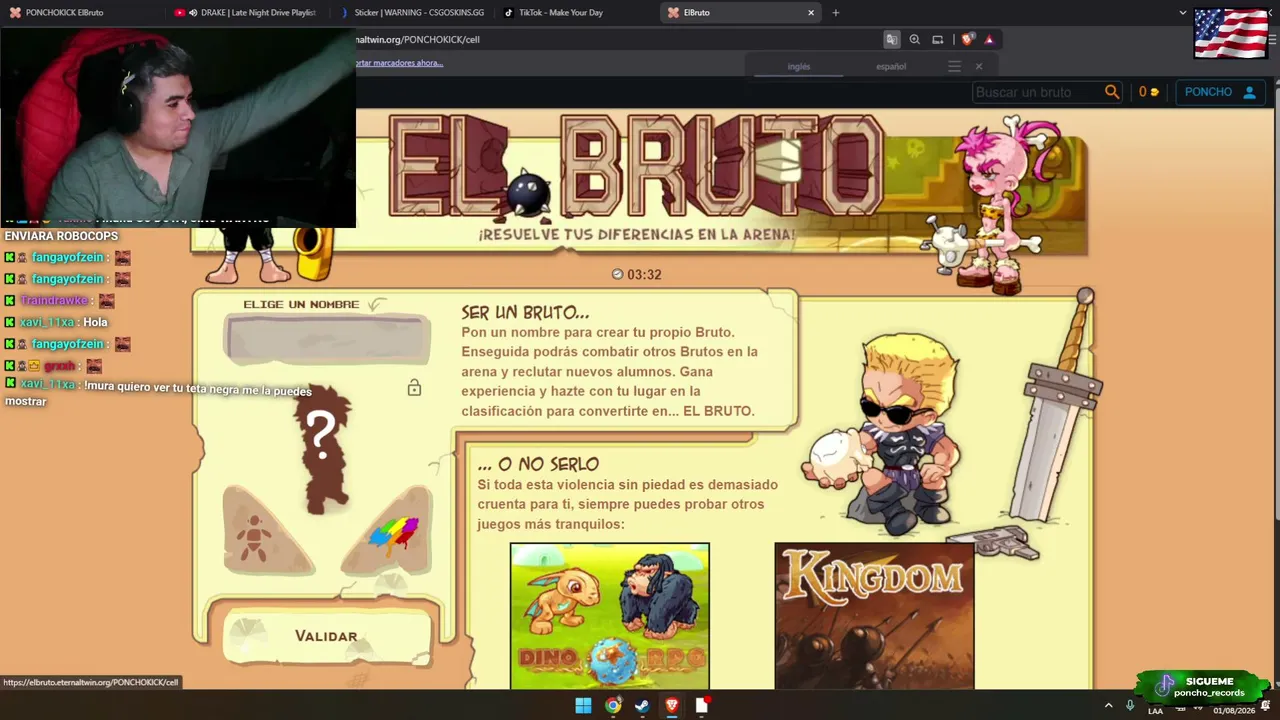Select inglés in the translate popup

[x=799, y=67]
